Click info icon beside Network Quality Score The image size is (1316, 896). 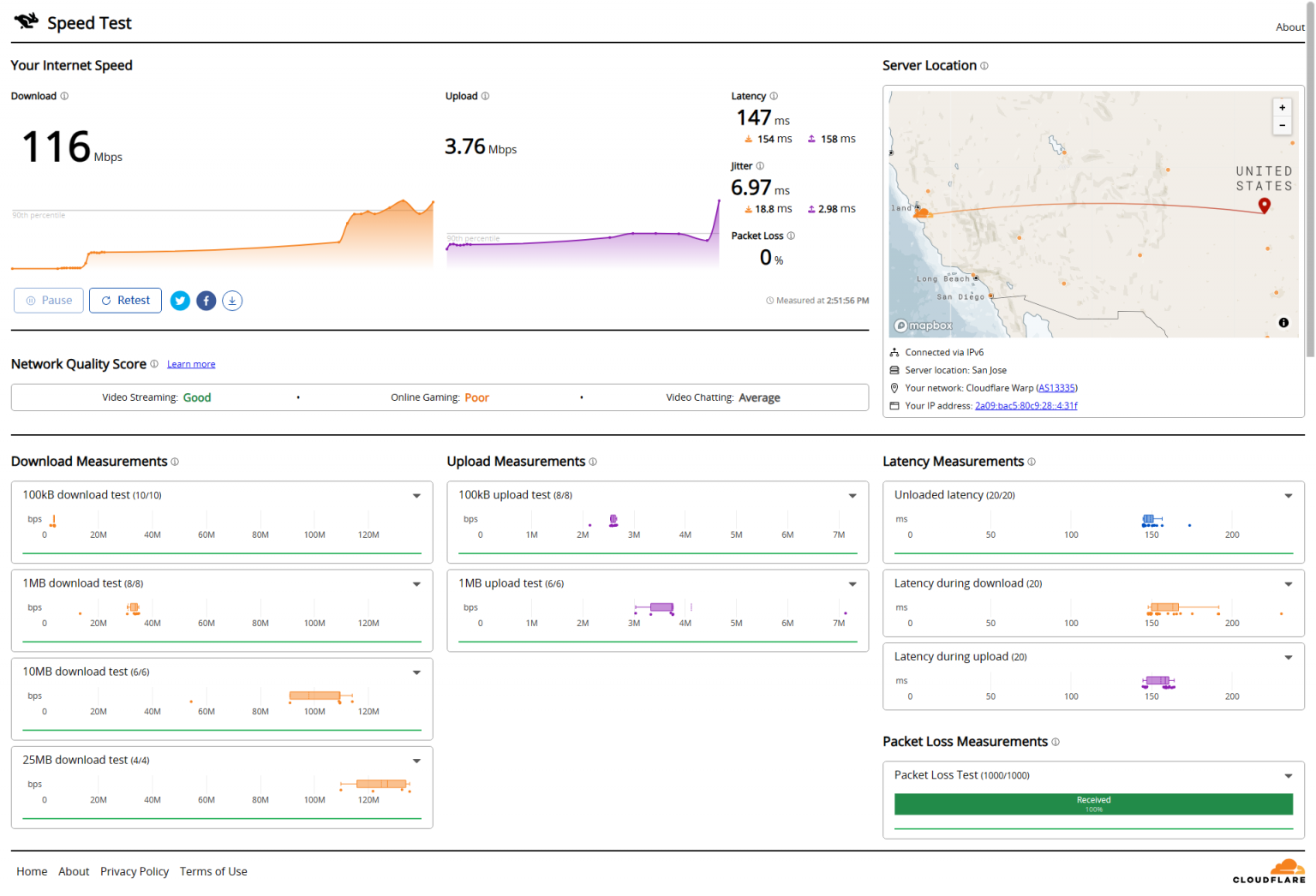pyautogui.click(x=154, y=364)
